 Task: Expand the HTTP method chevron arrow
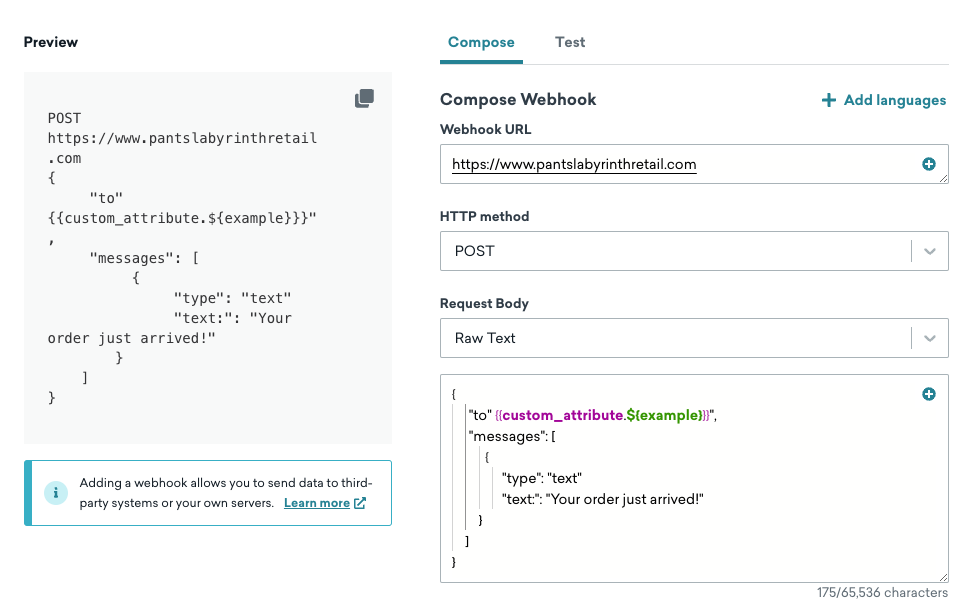(x=930, y=252)
